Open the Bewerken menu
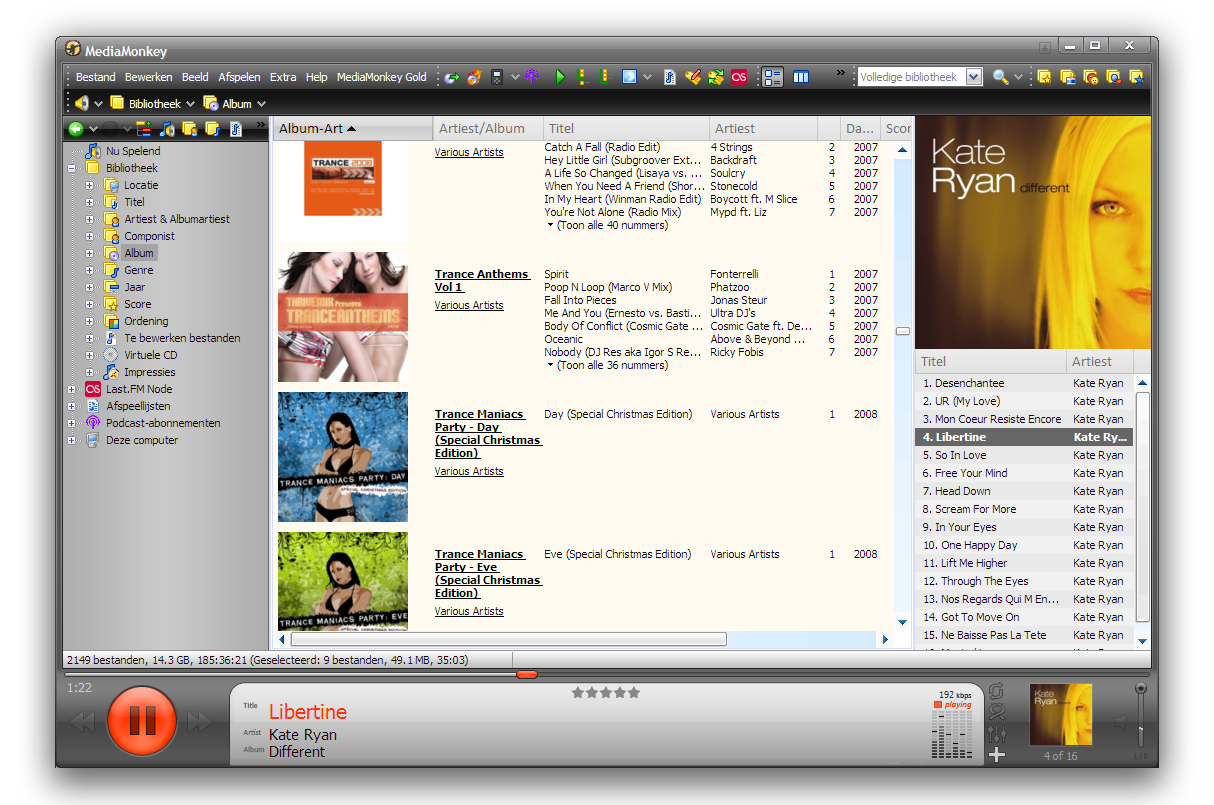This screenshot has width=1214, height=805. coord(149,77)
